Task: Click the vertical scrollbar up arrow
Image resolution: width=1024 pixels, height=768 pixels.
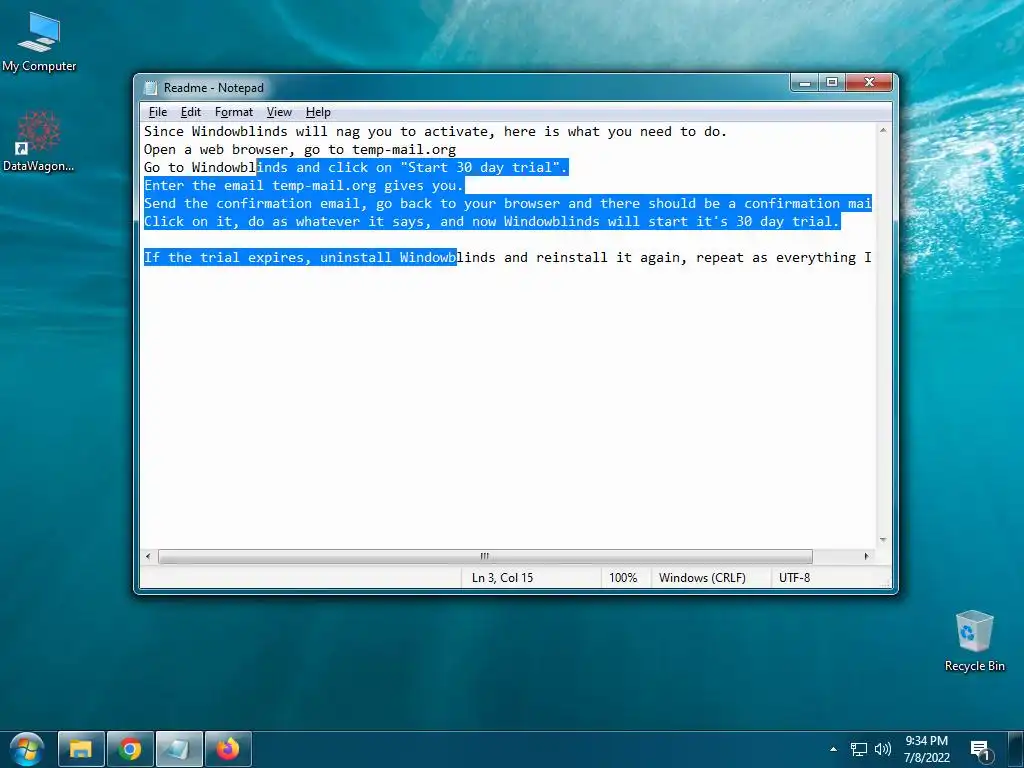Action: [x=883, y=131]
